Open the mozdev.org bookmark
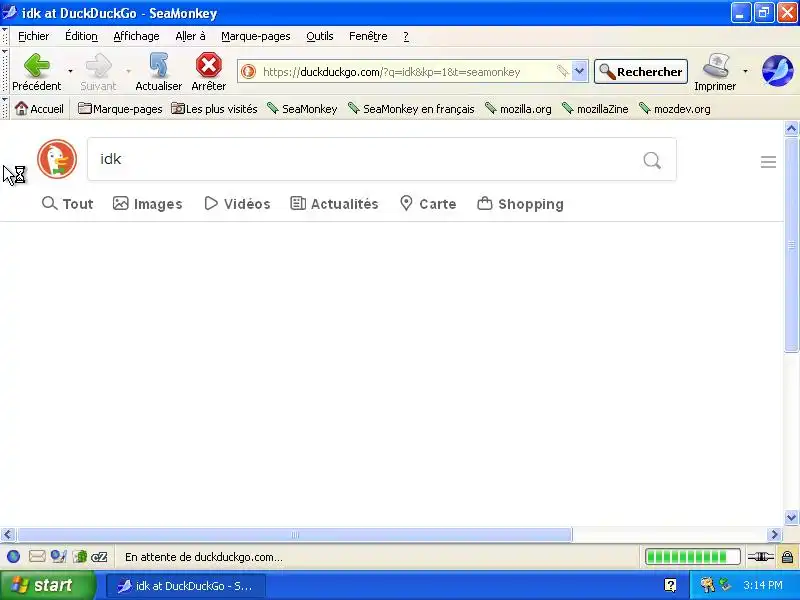 pos(674,109)
